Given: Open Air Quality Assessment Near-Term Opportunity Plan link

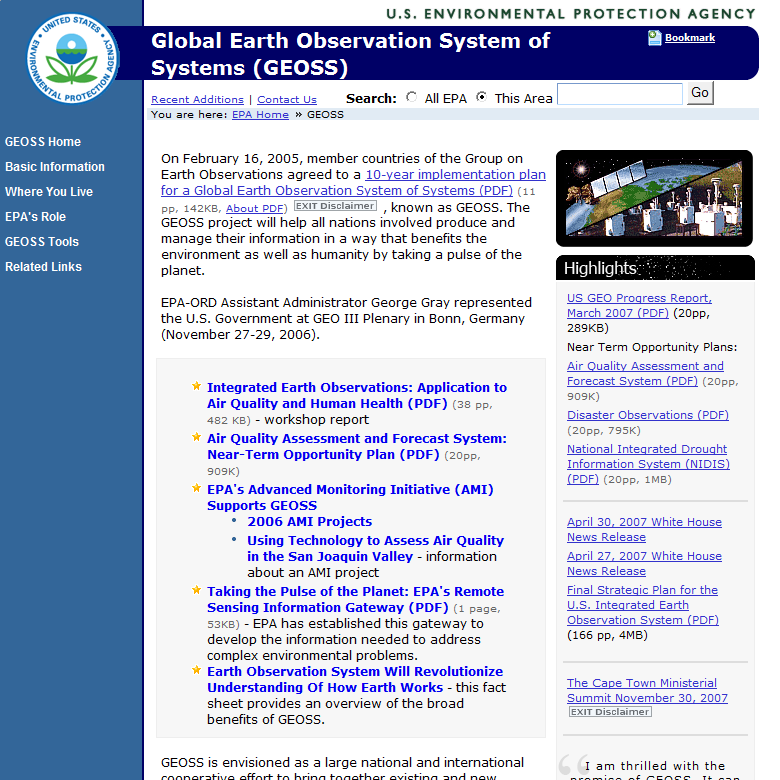Looking at the screenshot, I should point(357,447).
